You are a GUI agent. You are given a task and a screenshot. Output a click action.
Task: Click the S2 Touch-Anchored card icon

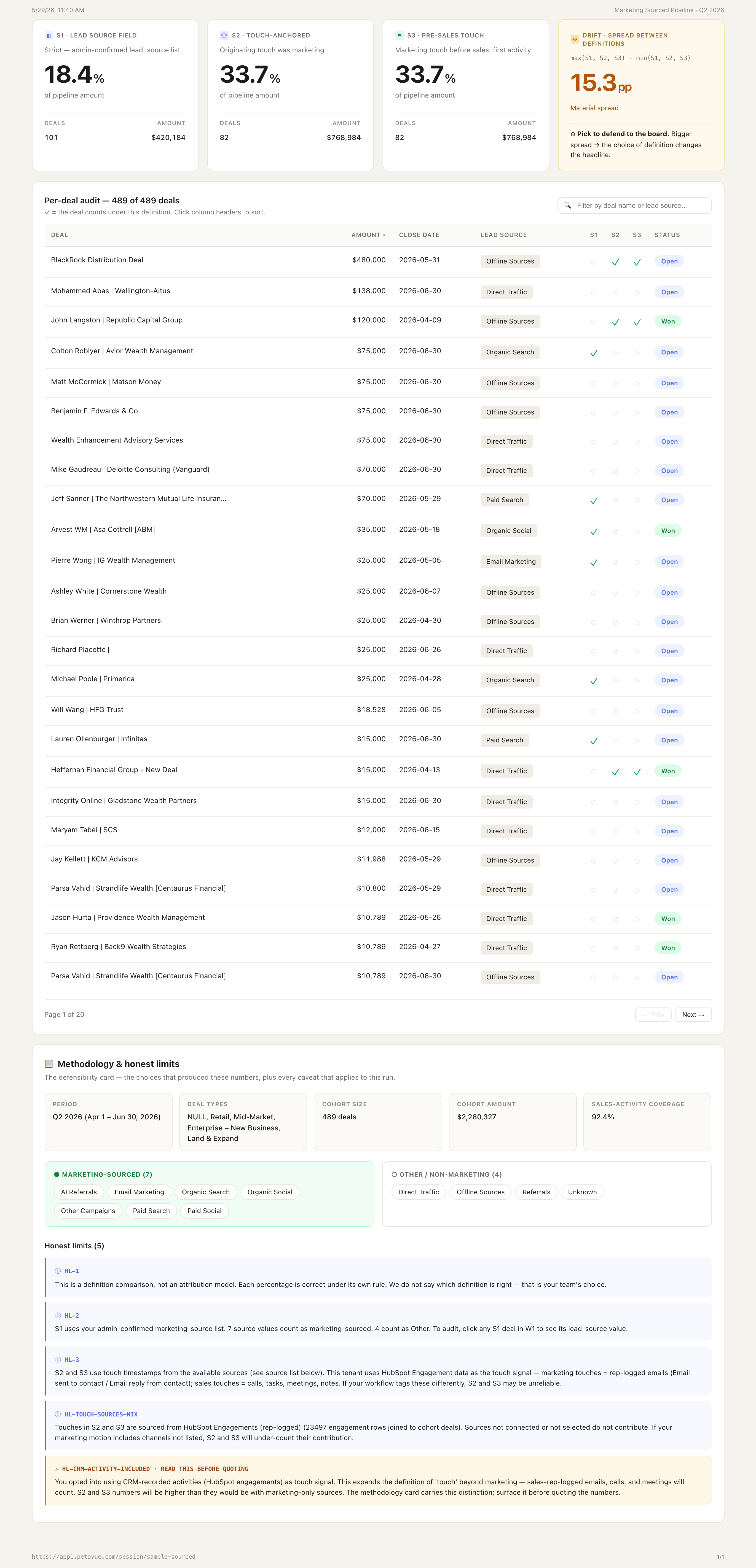pyautogui.click(x=224, y=35)
